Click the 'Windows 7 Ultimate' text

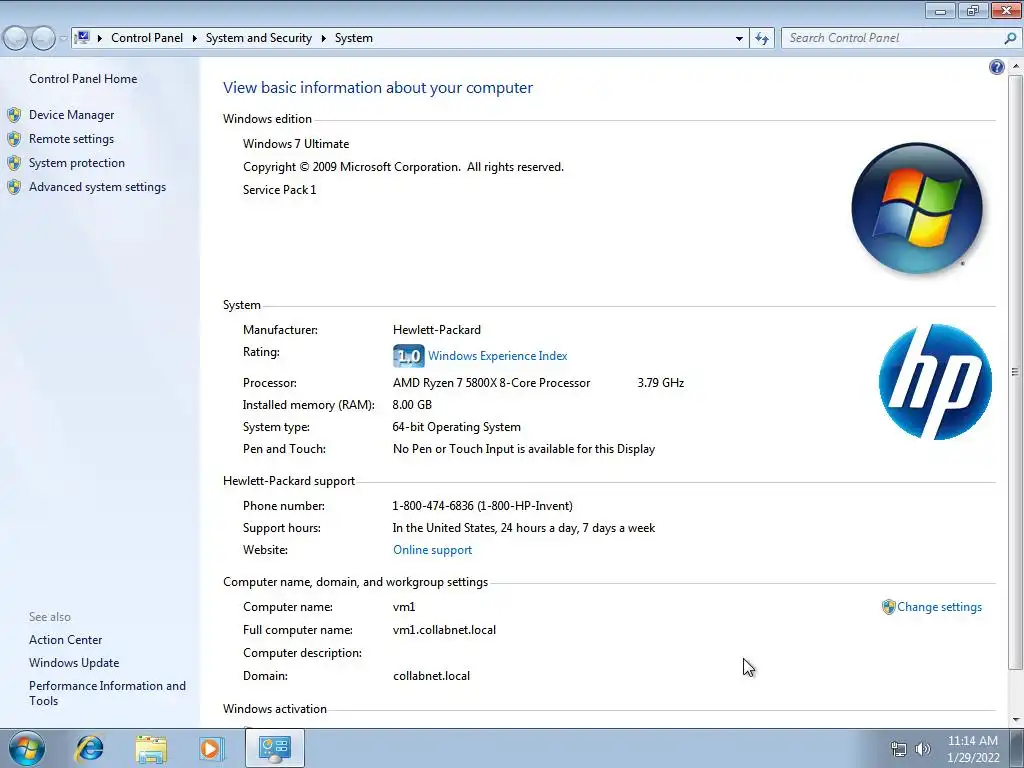(296, 144)
